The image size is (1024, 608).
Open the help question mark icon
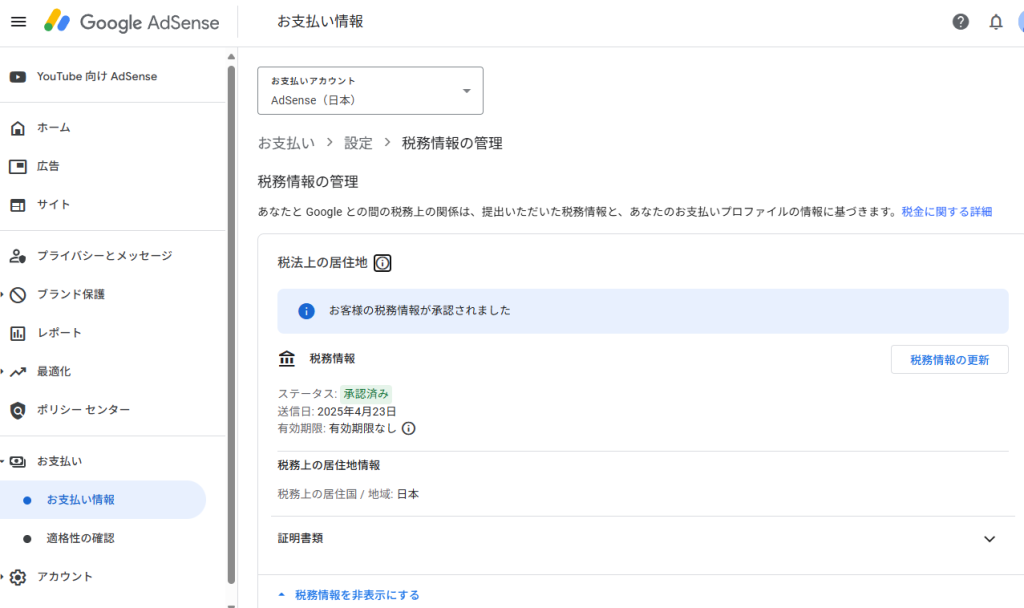tap(960, 22)
